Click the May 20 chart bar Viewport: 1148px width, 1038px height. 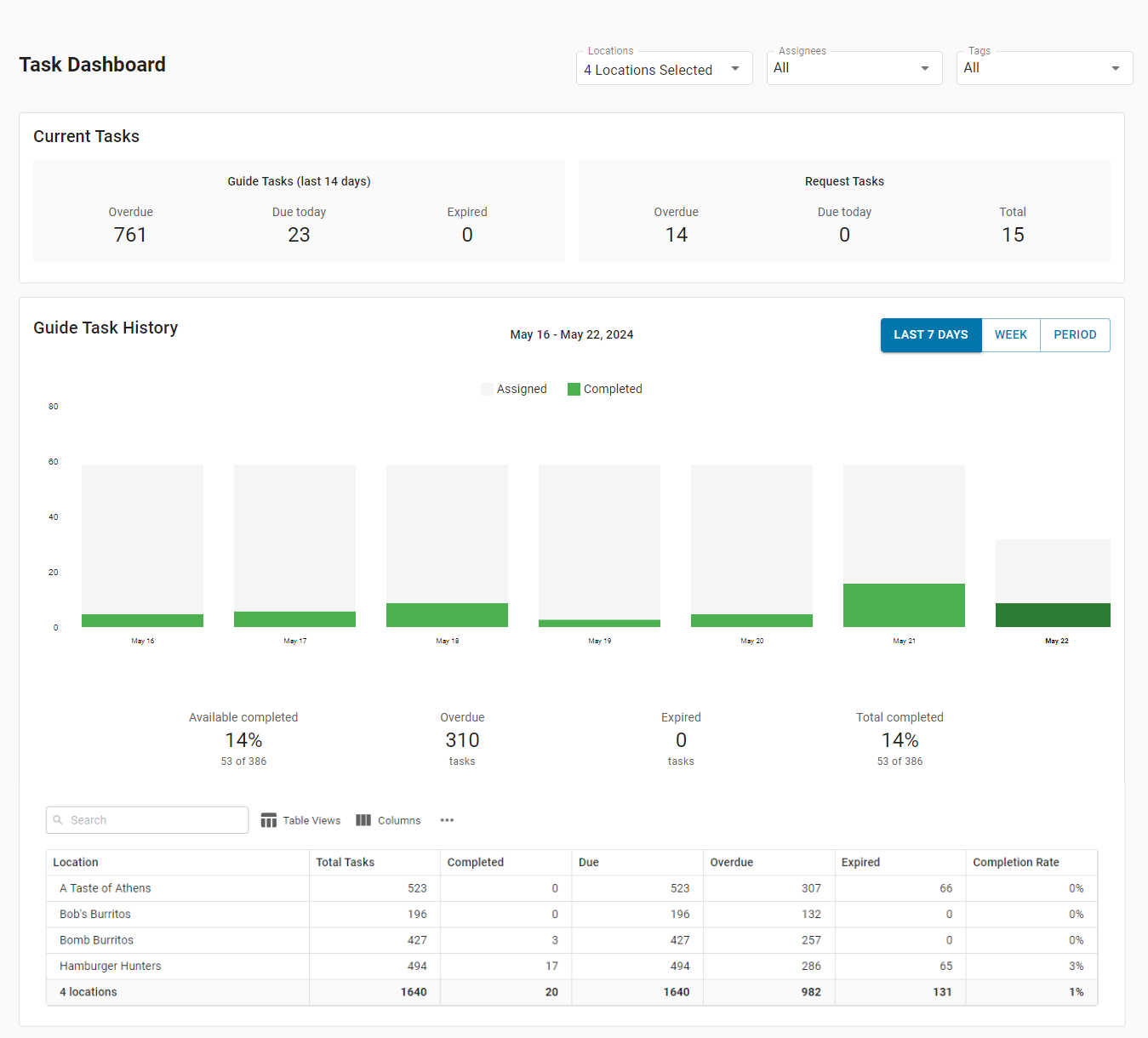point(751,546)
